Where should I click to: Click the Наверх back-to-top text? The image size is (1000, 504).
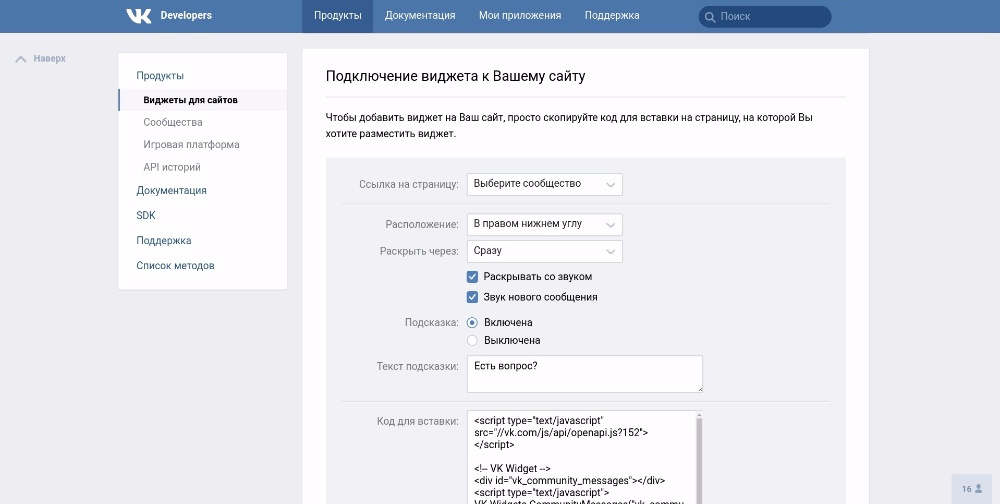coord(50,59)
